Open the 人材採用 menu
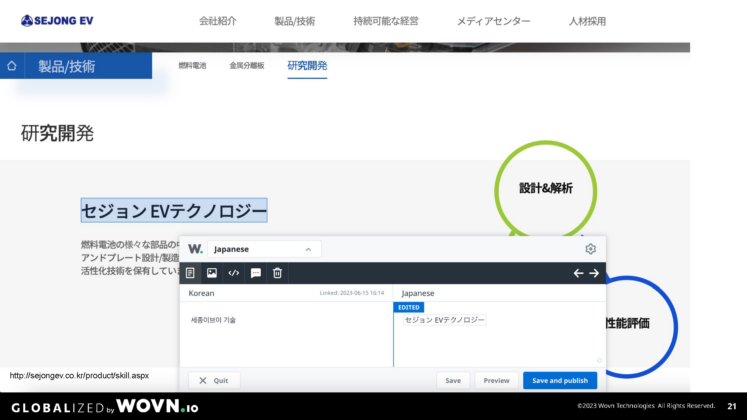The width and height of the screenshot is (747, 420). [587, 21]
